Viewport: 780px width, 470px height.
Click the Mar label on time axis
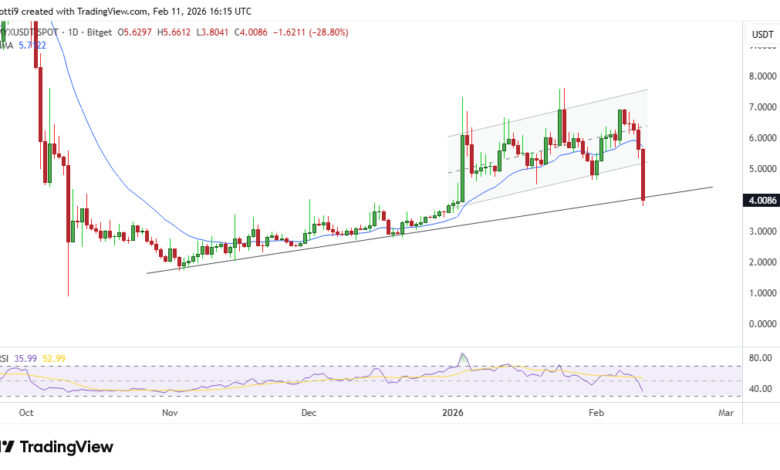pyautogui.click(x=725, y=411)
